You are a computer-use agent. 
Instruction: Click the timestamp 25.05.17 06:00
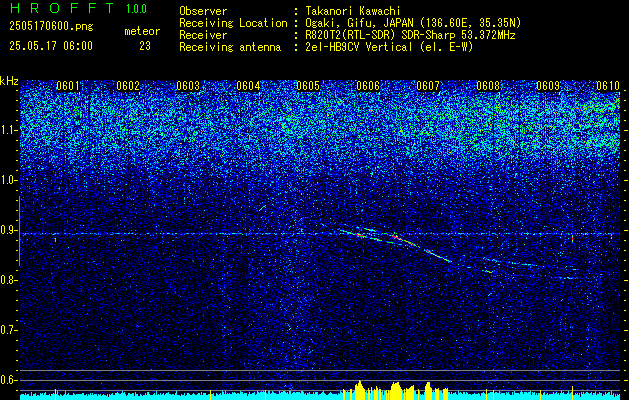[51, 46]
